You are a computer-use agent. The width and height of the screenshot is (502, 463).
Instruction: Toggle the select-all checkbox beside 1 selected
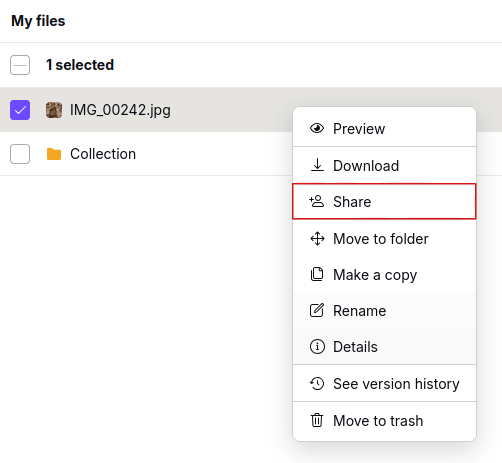point(20,65)
